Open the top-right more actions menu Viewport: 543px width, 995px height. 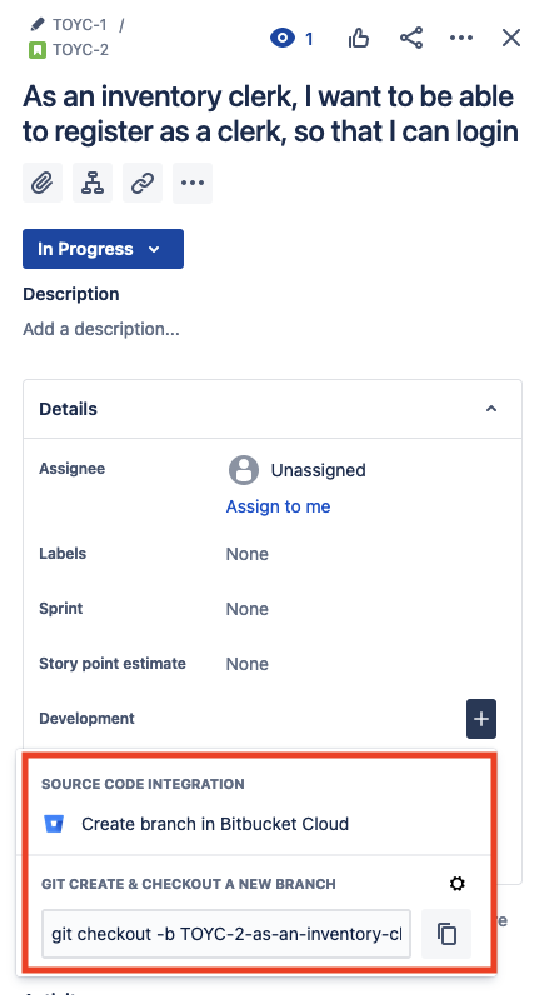(x=461, y=38)
